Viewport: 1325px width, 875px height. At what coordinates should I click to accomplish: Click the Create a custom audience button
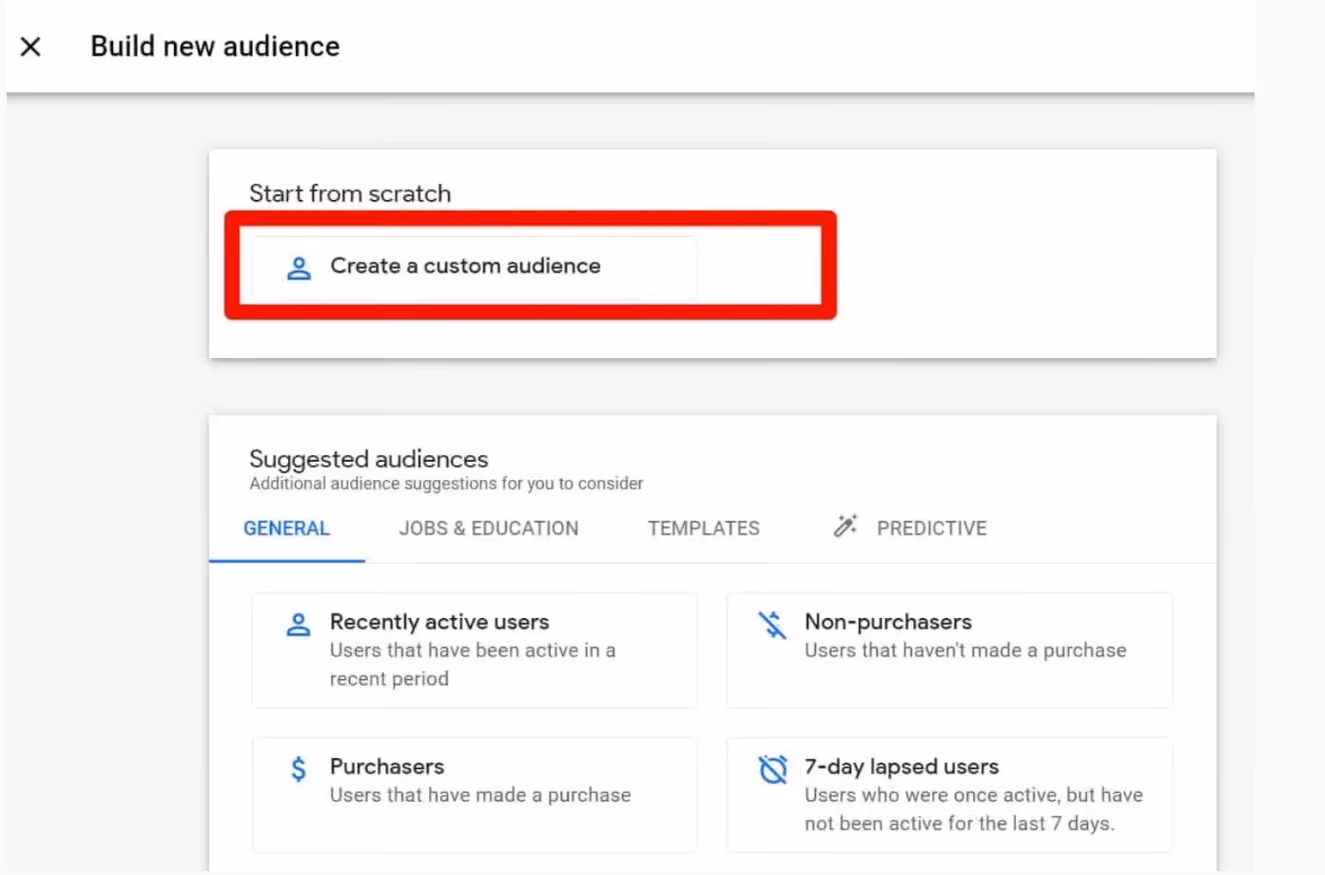point(474,267)
